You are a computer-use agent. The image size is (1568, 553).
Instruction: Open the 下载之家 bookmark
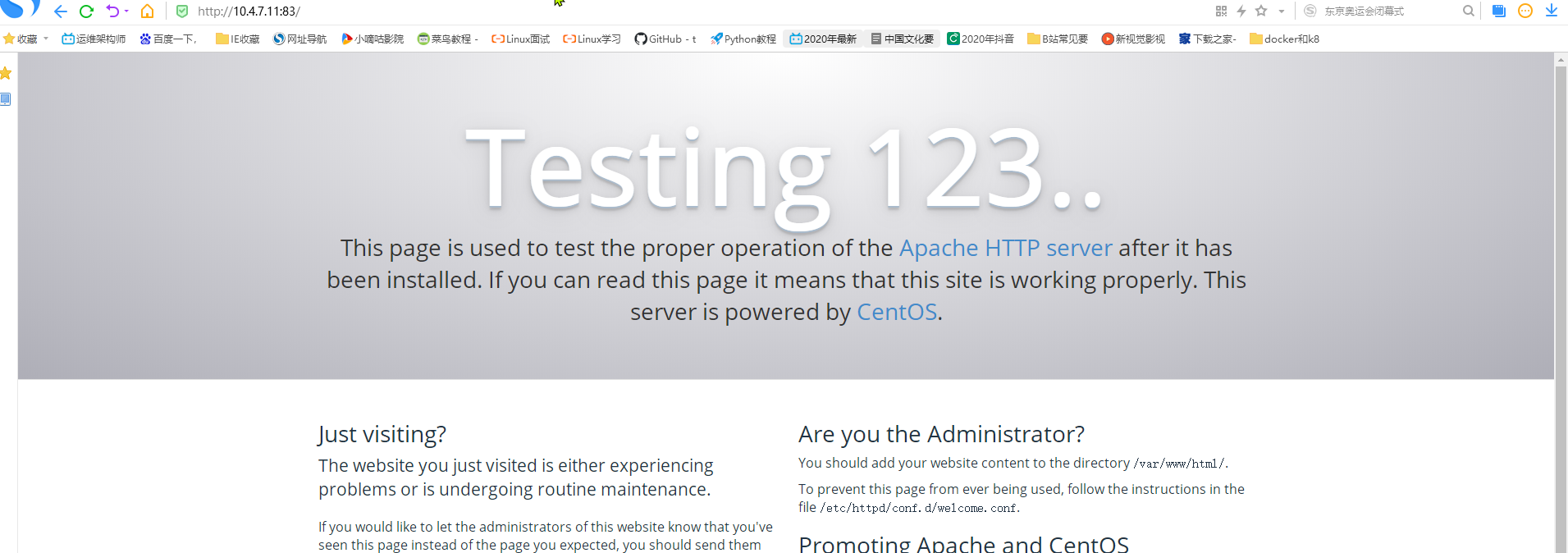coord(1208,39)
